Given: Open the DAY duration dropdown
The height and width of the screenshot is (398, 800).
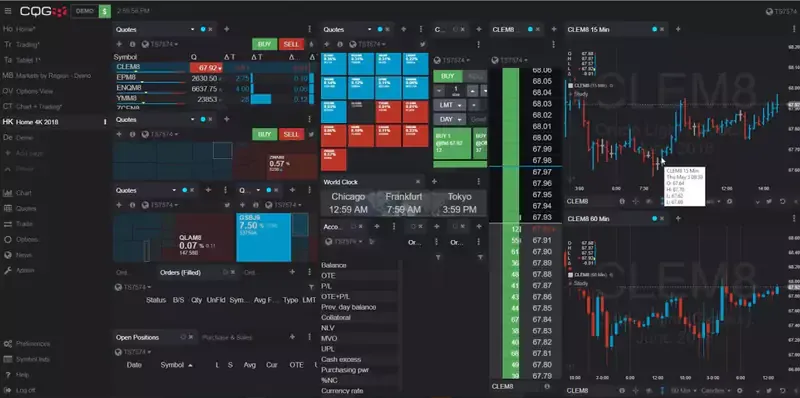Looking at the screenshot, I should (x=449, y=119).
